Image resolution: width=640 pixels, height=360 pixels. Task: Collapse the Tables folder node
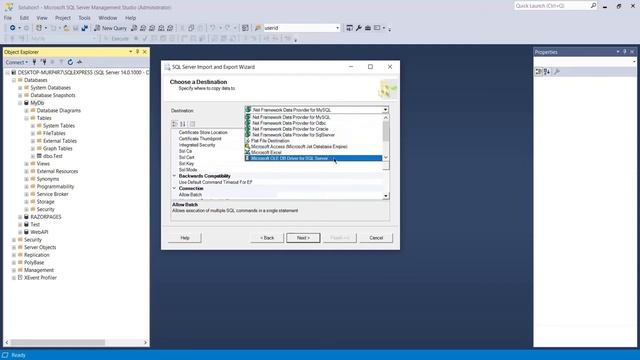tap(27, 118)
